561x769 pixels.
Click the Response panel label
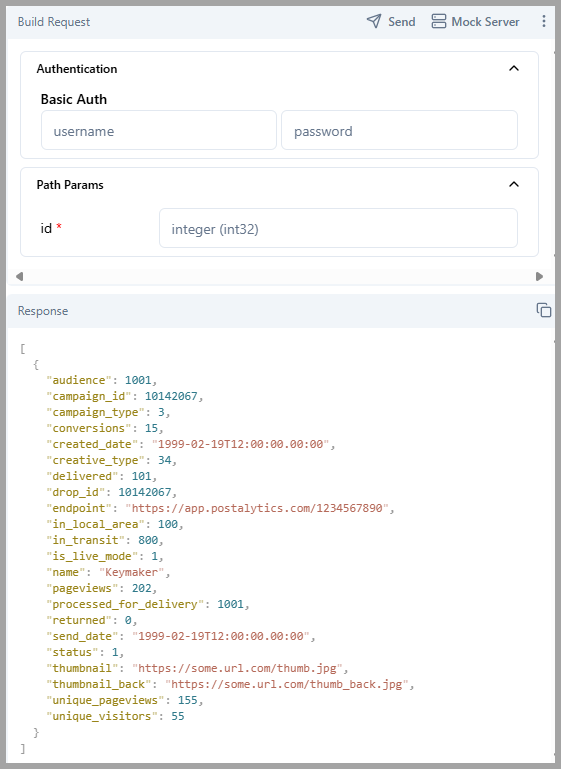(x=43, y=311)
